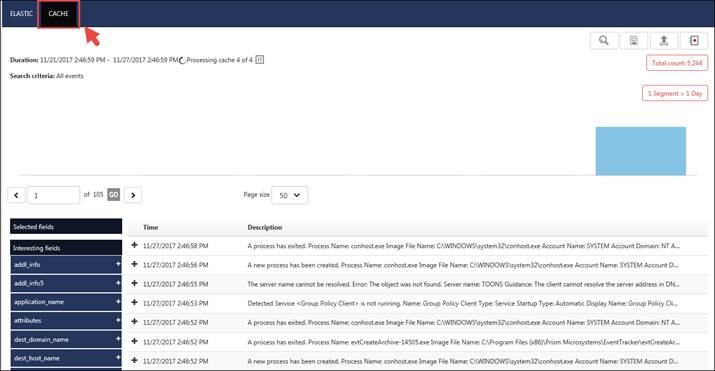Screen dimensions: 715x371
Task: Click the page number input field
Action: tap(54, 195)
